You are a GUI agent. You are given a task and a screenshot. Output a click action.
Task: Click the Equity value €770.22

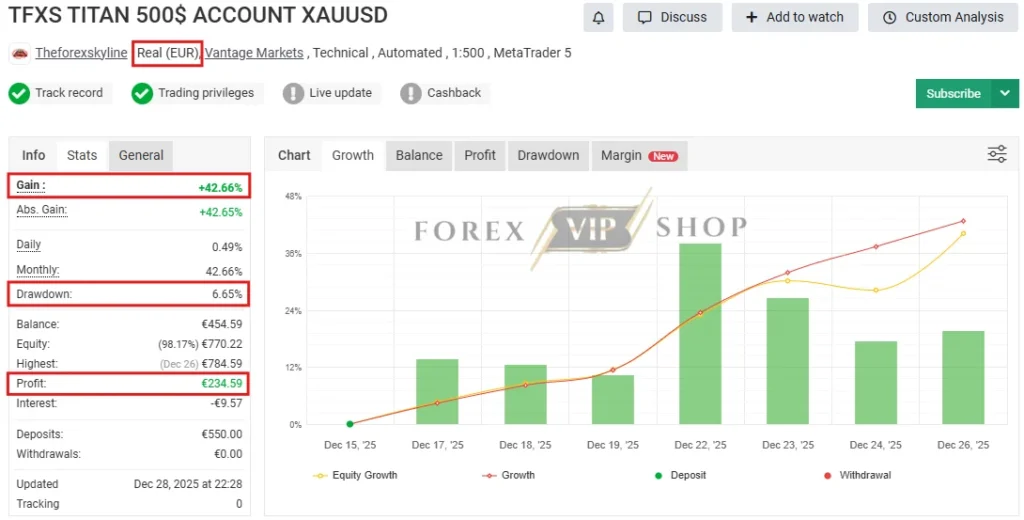pos(221,344)
